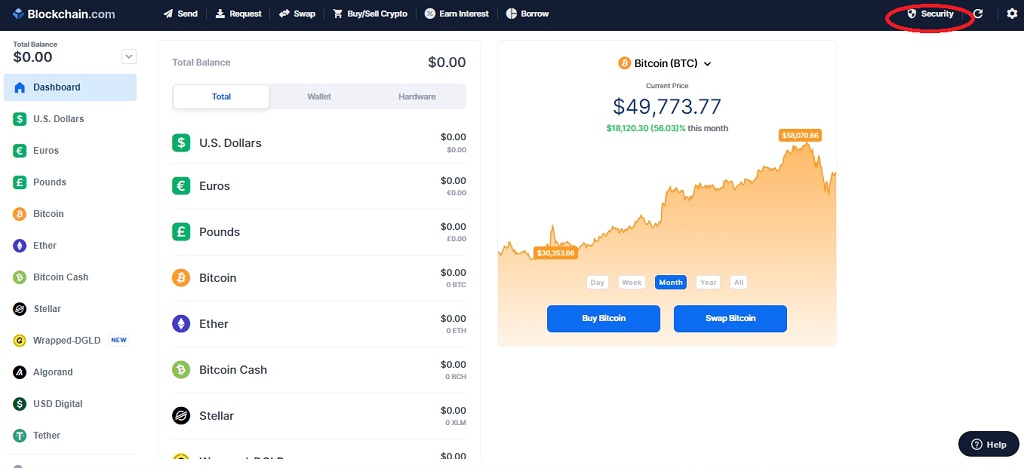Screen dimensions: 1024x468
Task: Click the Stellar icon in balance list
Action: (181, 416)
